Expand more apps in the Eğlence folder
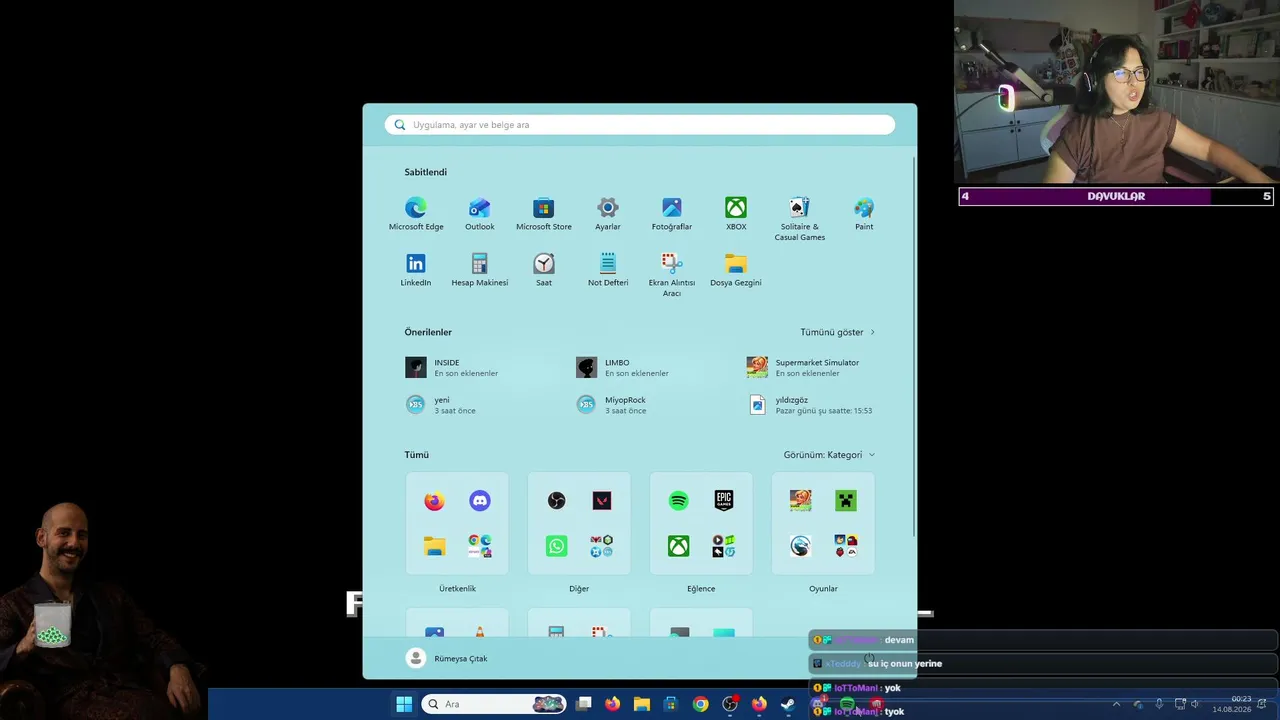The height and width of the screenshot is (720, 1280). coord(724,546)
